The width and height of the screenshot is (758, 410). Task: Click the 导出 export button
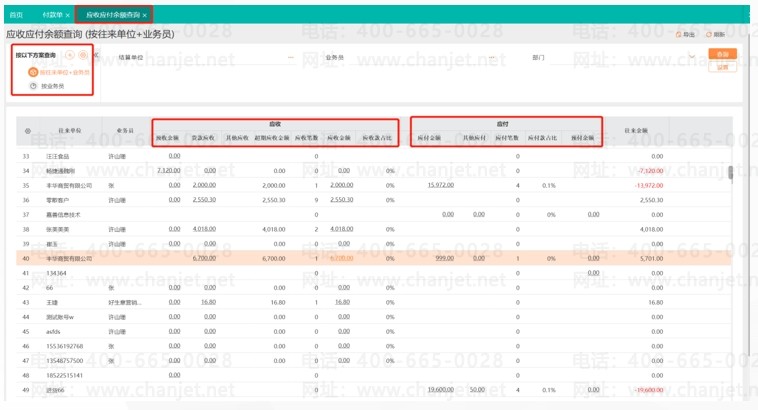pos(685,34)
